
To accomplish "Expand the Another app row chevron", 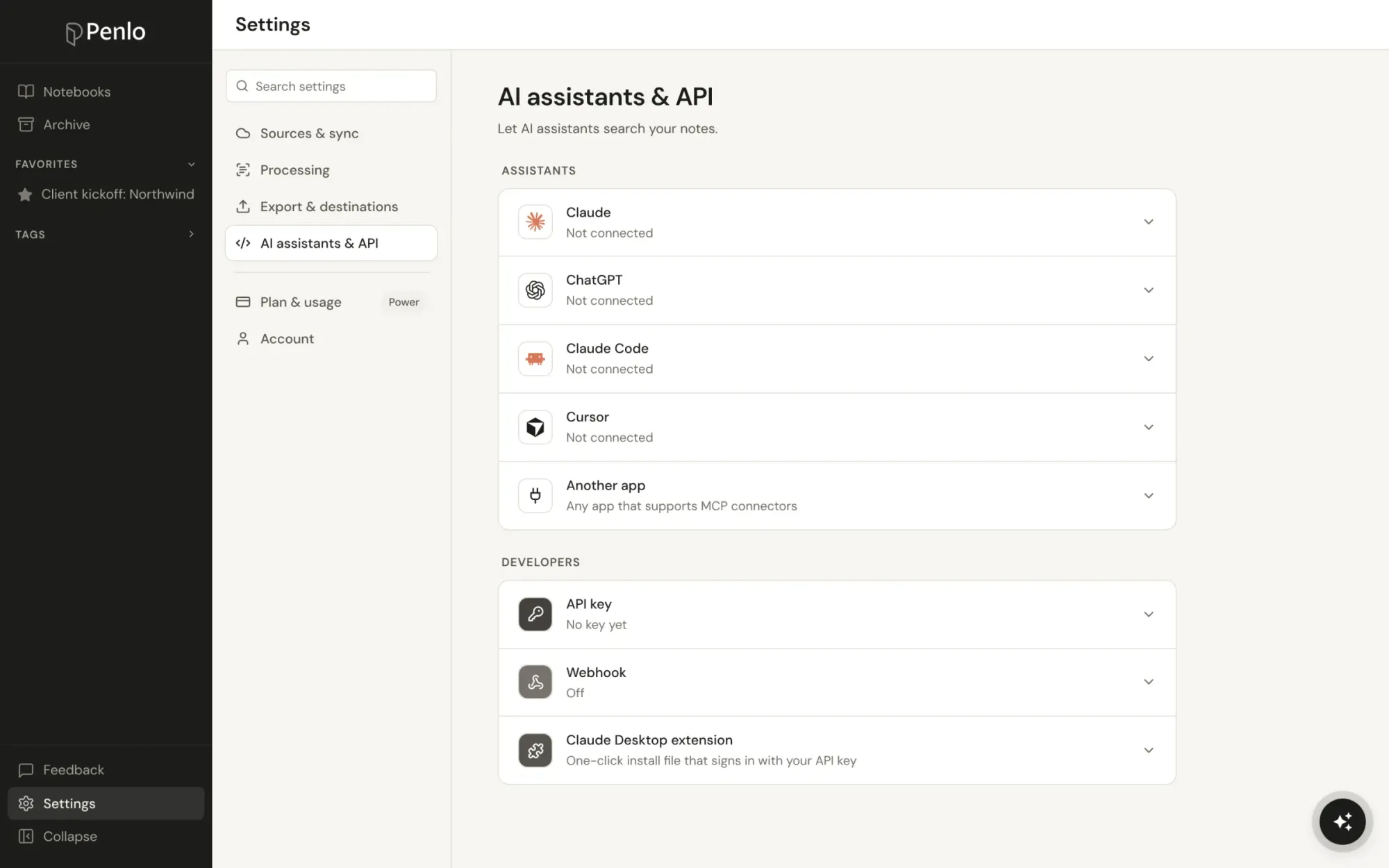I will click(x=1149, y=495).
